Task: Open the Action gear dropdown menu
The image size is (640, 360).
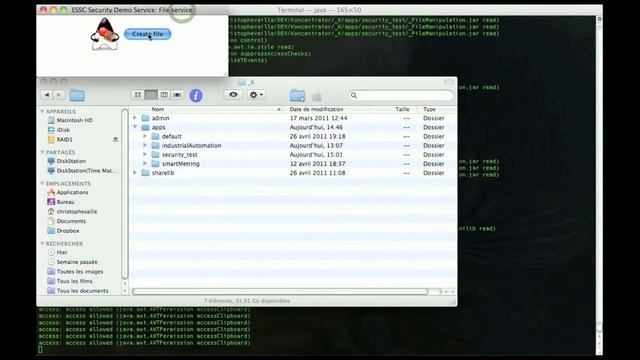Action: pyautogui.click(x=256, y=95)
